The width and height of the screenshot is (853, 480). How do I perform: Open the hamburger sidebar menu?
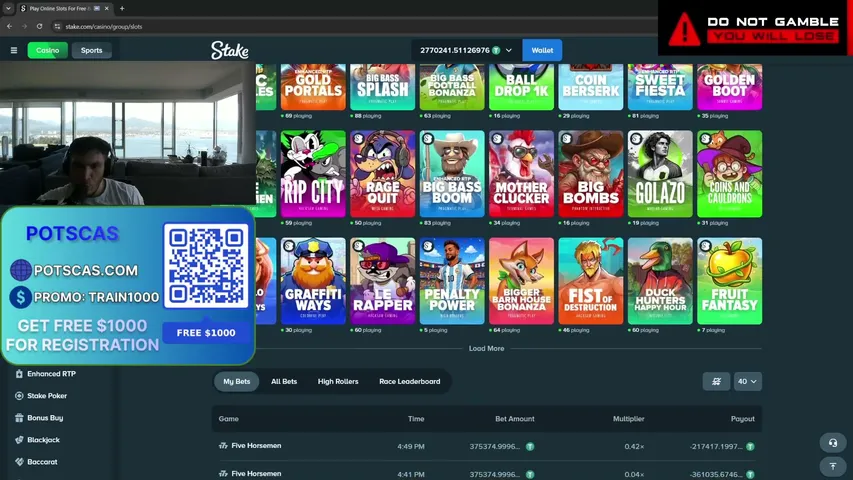14,50
